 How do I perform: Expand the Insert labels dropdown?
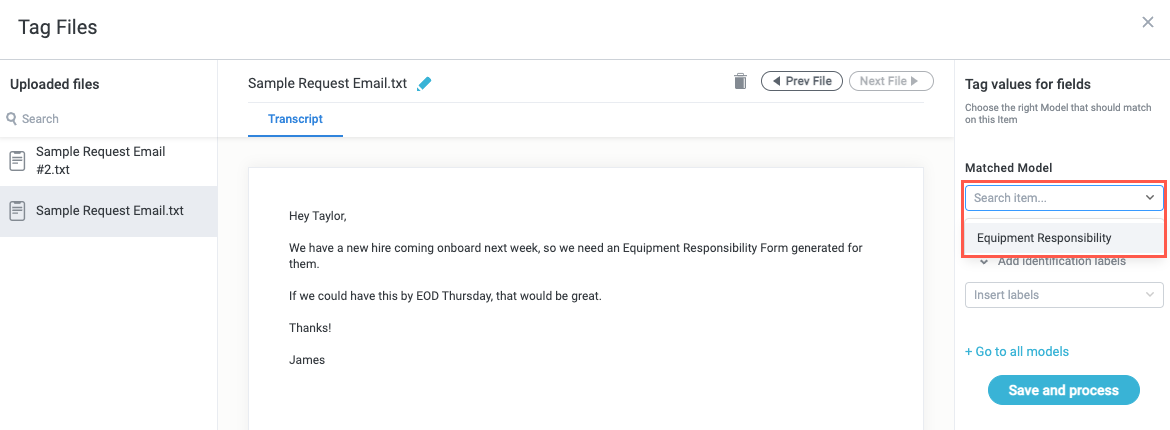click(1150, 295)
